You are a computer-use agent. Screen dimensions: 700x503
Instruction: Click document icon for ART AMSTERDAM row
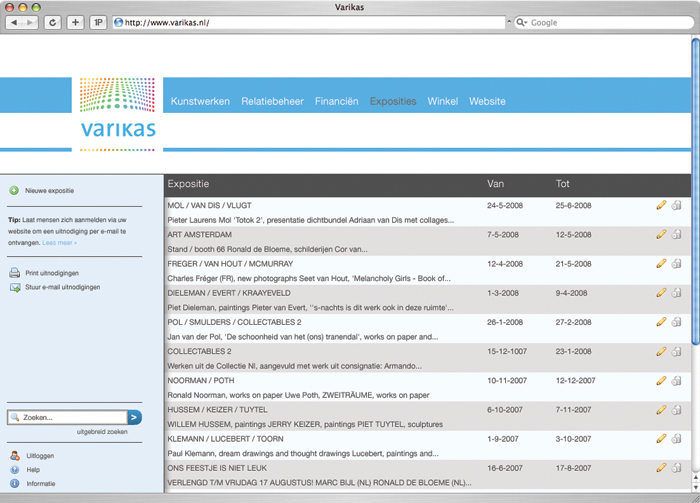(x=677, y=234)
